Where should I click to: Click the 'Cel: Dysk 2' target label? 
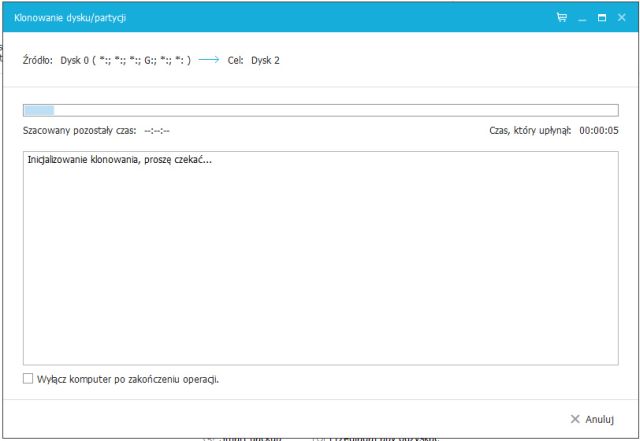point(254,60)
